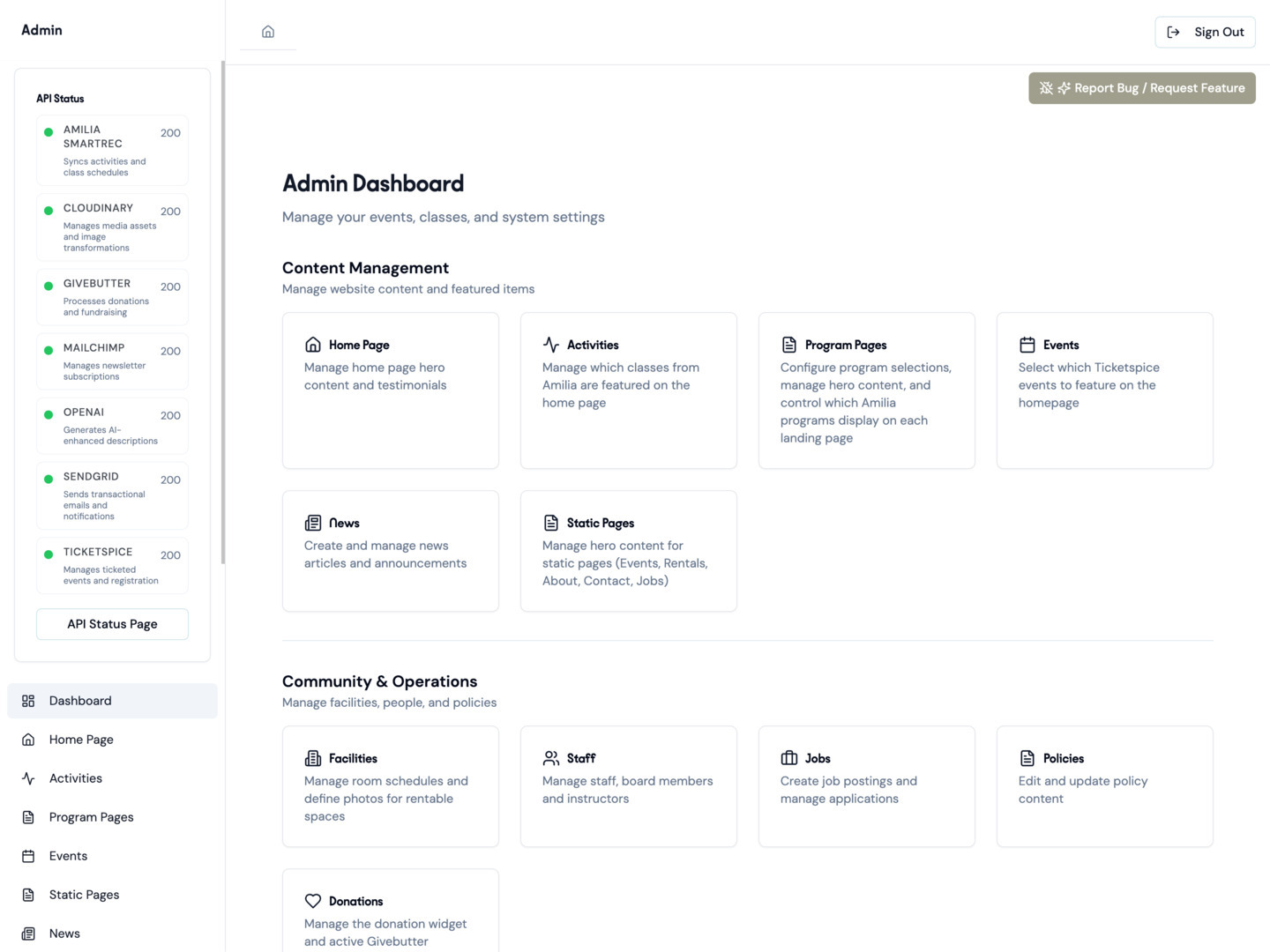The width and height of the screenshot is (1270, 952).
Task: Click the pulse icon on the Activities card
Action: (551, 345)
